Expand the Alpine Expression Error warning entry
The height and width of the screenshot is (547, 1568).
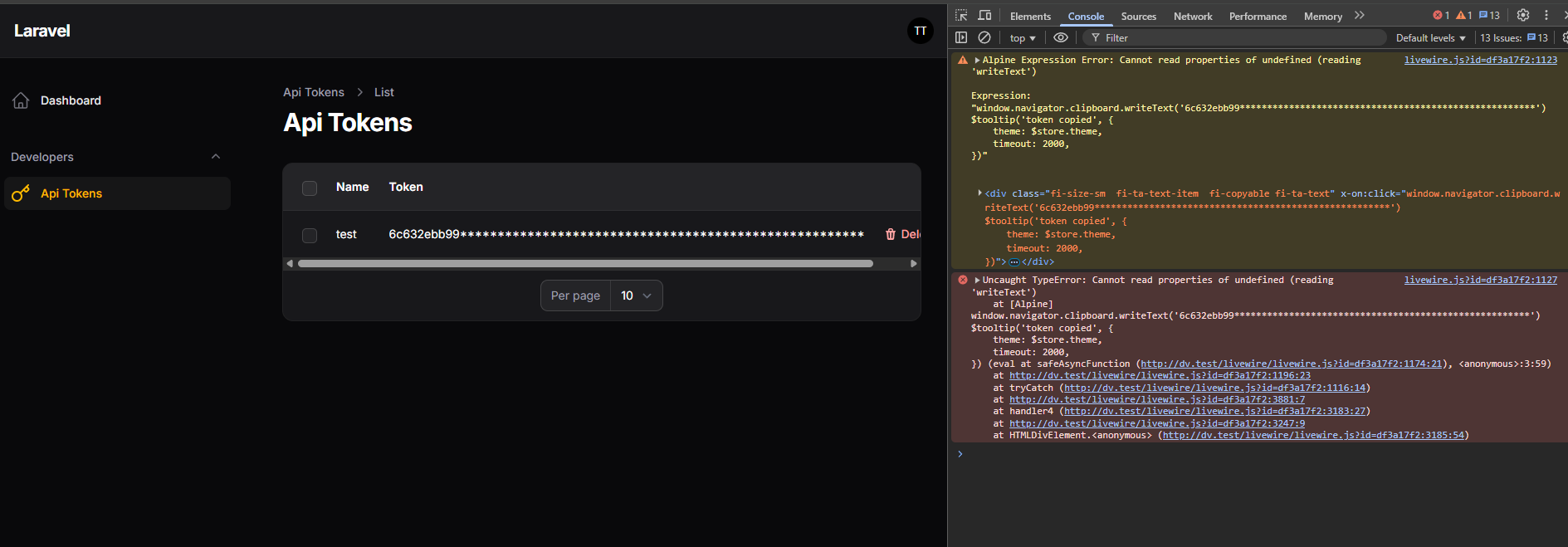click(x=977, y=61)
